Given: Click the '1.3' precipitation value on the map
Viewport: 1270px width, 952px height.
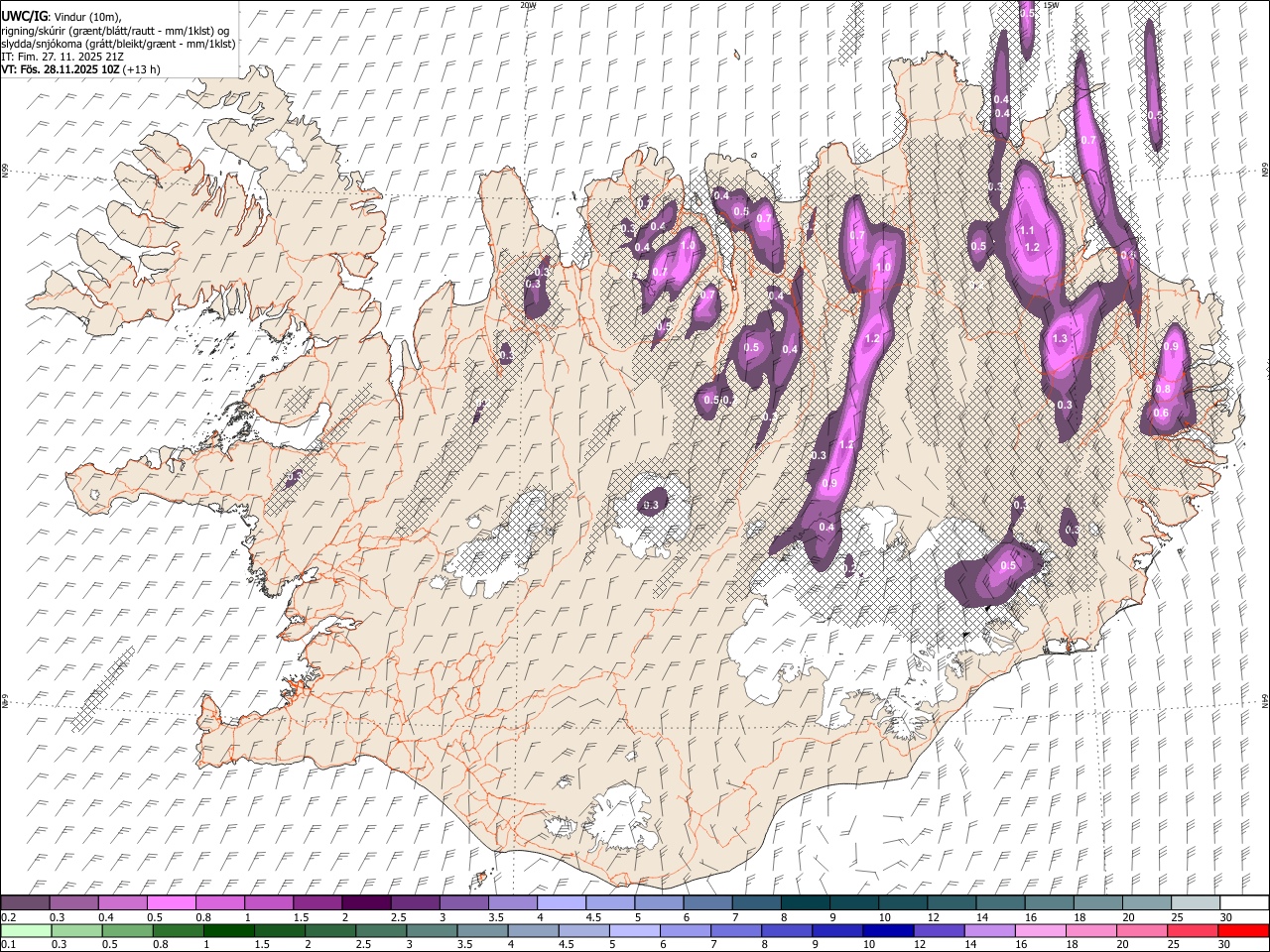Looking at the screenshot, I should [1060, 339].
